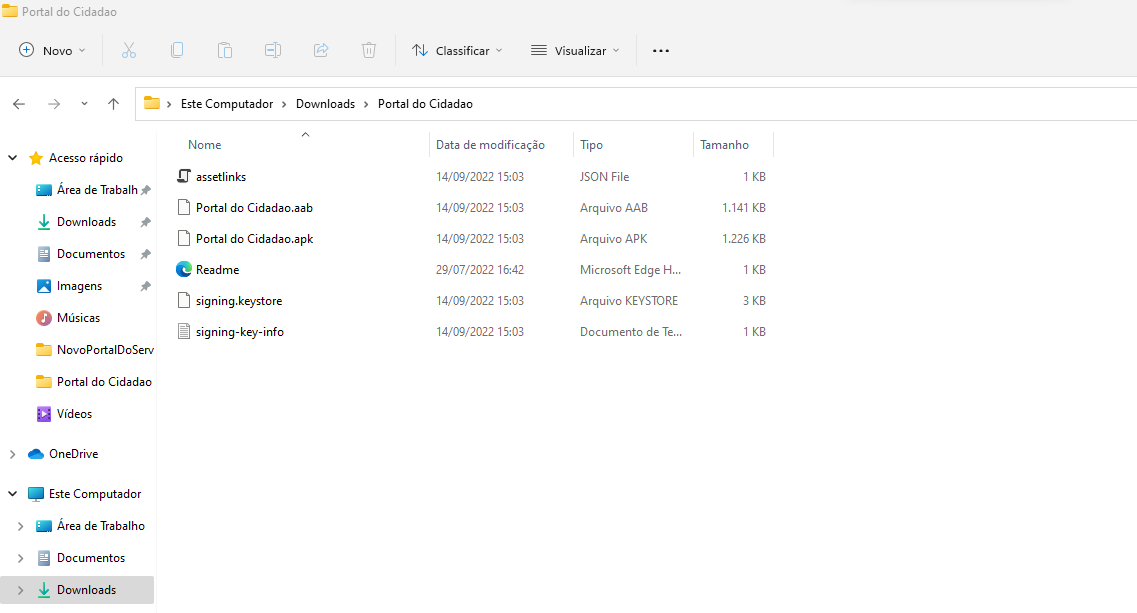
Task: Click the Portal do Cidadao.aab file icon
Action: coord(184,207)
